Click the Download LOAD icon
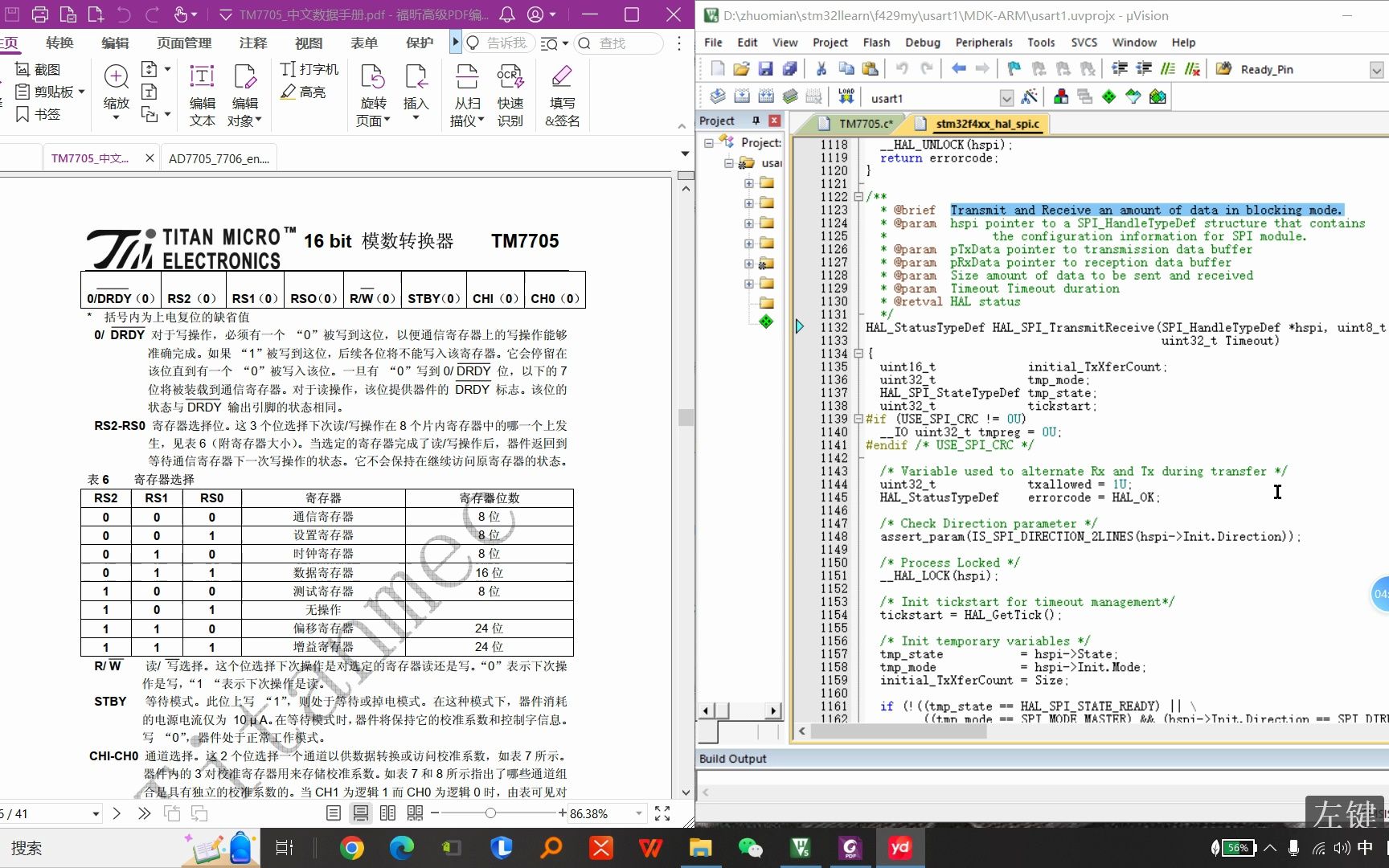 point(846,97)
